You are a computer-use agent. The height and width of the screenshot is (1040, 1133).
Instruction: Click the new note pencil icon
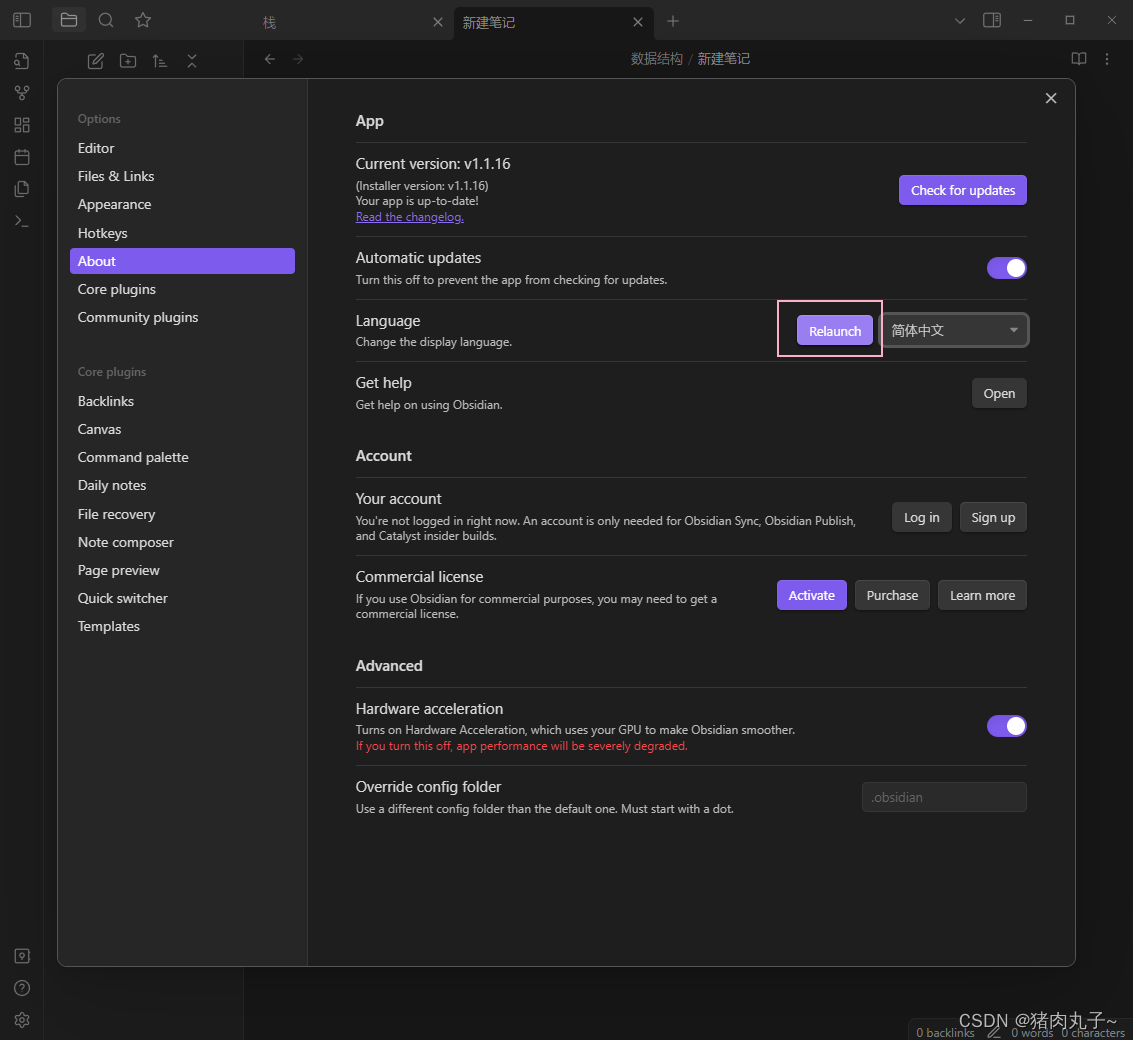click(x=95, y=61)
